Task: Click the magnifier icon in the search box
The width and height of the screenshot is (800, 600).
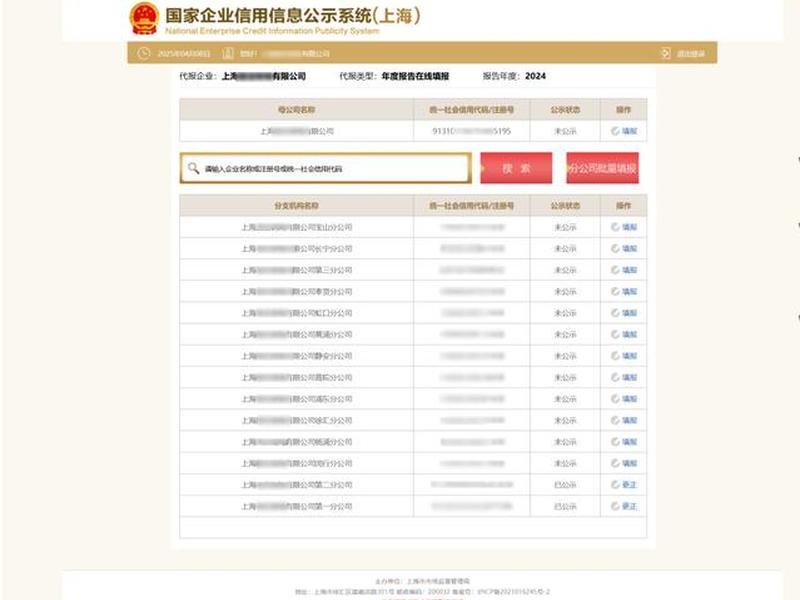Action: coord(193,168)
